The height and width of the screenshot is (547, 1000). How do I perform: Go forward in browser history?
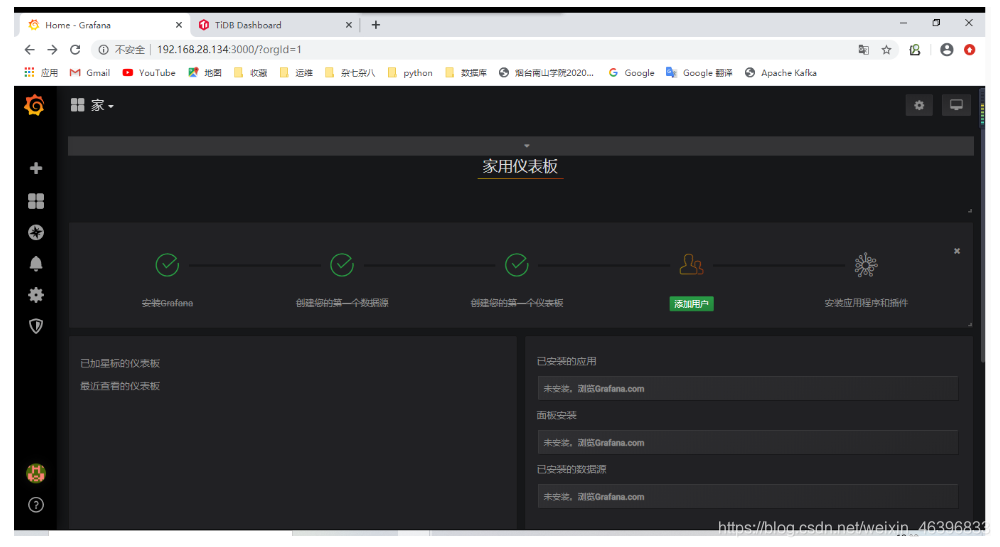52,50
